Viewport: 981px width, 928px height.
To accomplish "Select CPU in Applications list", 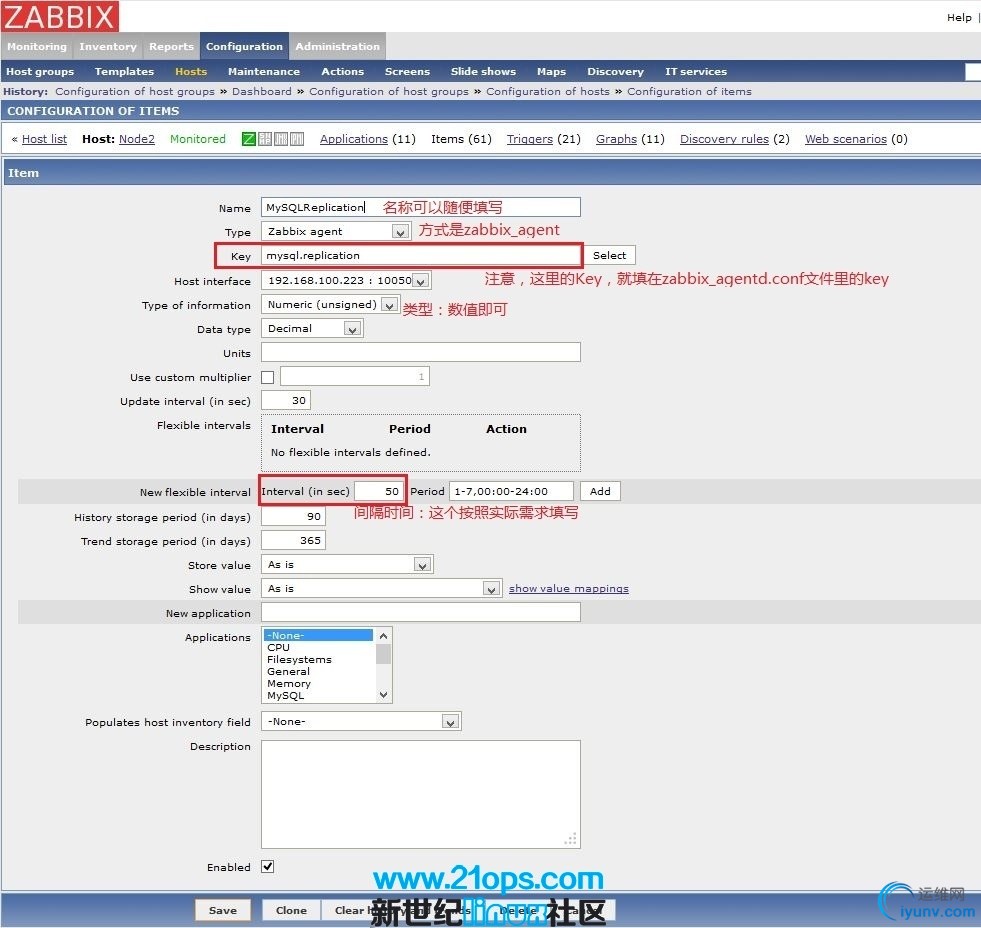I will [x=318, y=647].
